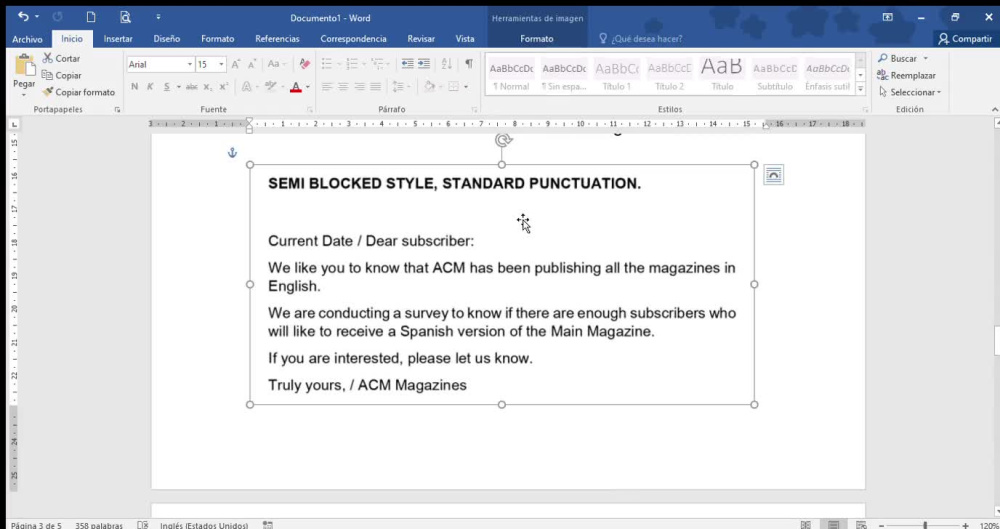Image resolution: width=1000 pixels, height=529 pixels.
Task: Toggle bold (N) formatting
Action: (135, 87)
